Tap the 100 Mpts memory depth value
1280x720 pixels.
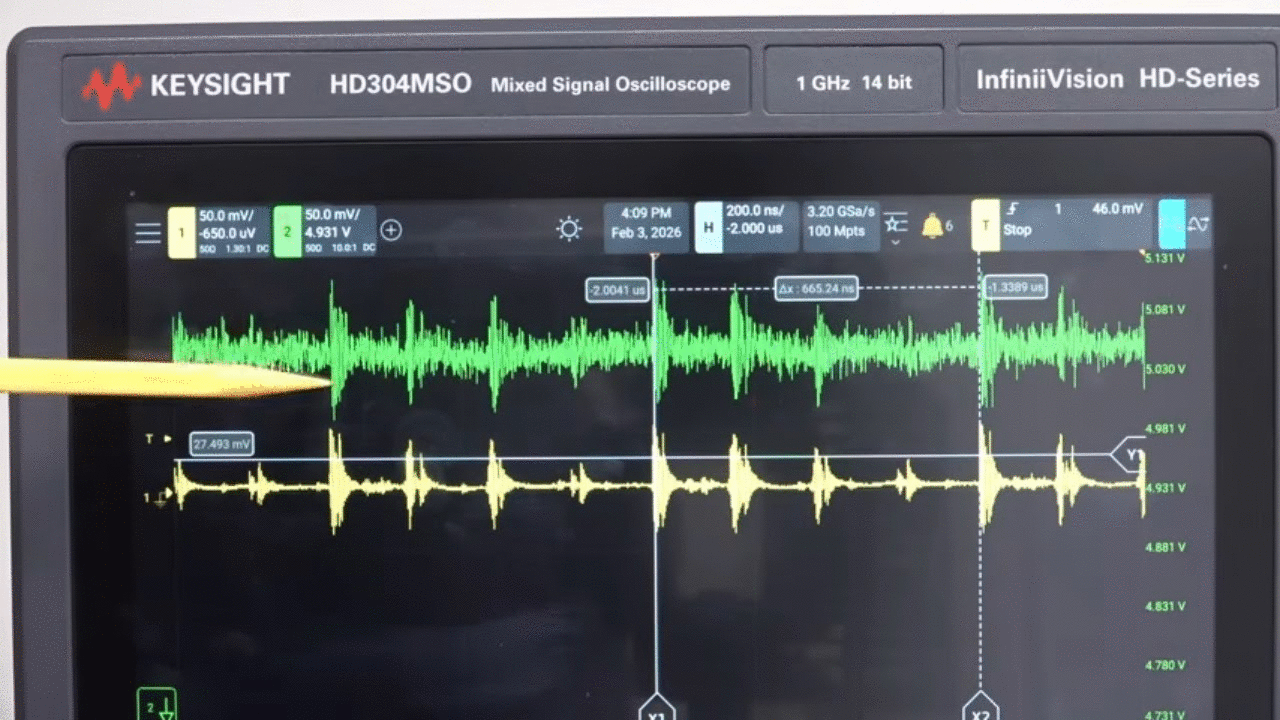[835, 232]
